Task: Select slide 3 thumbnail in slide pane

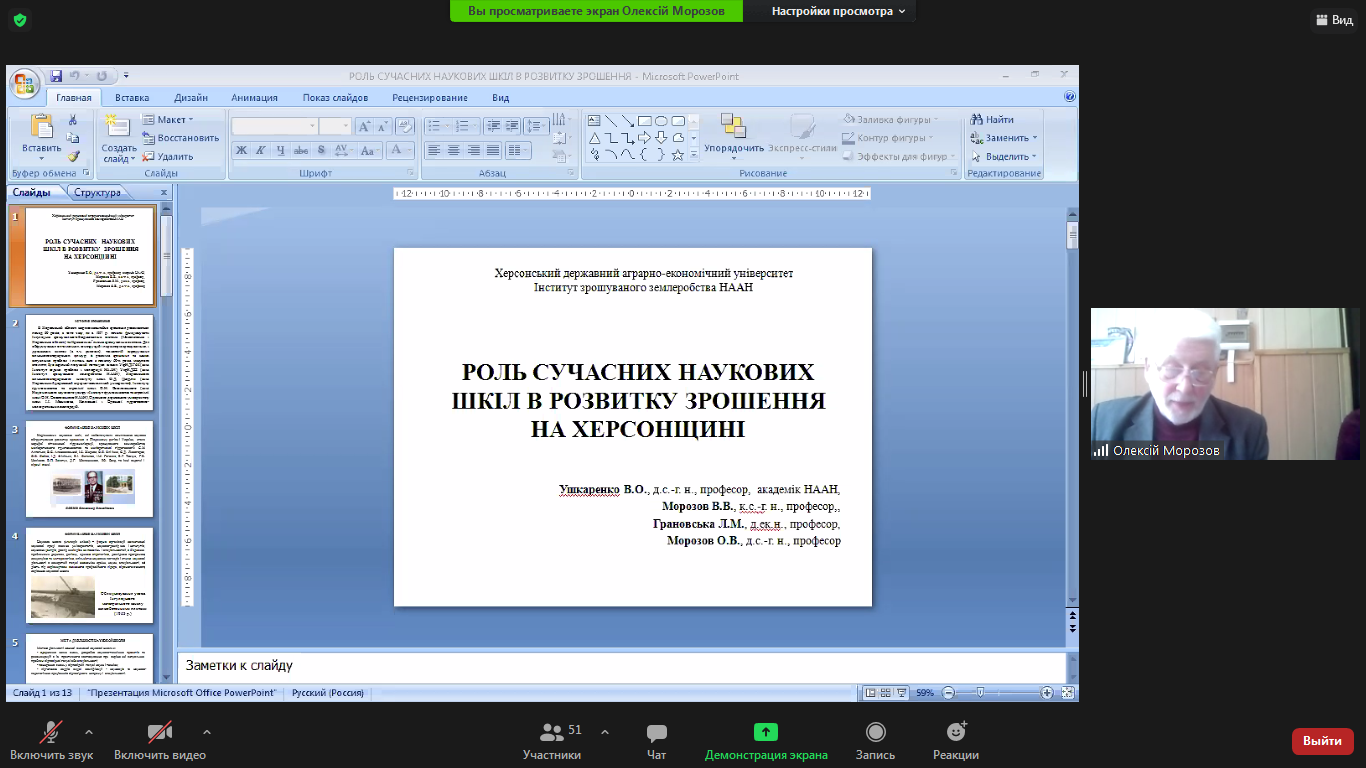Action: [x=89, y=468]
